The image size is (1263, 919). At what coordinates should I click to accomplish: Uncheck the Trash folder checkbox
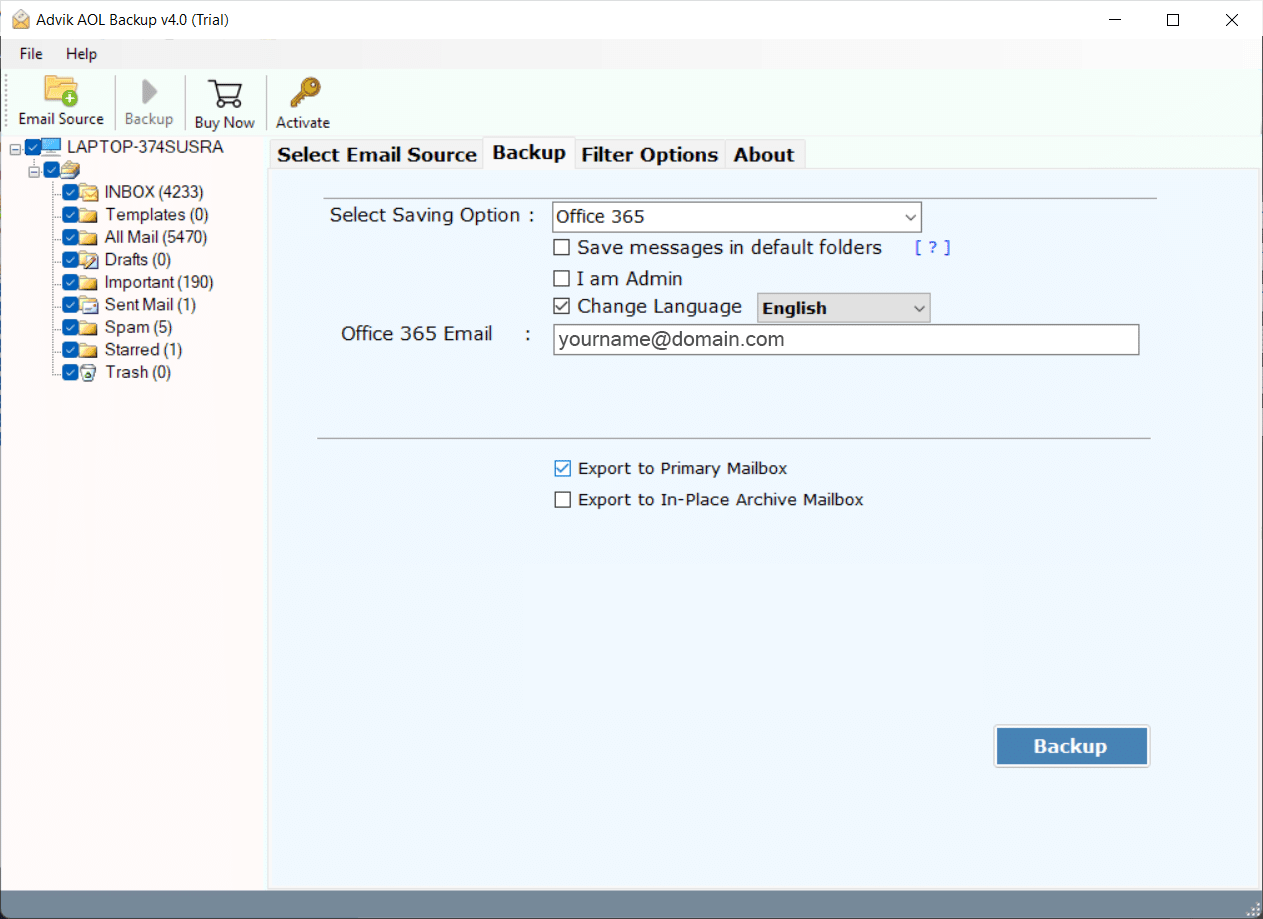70,372
